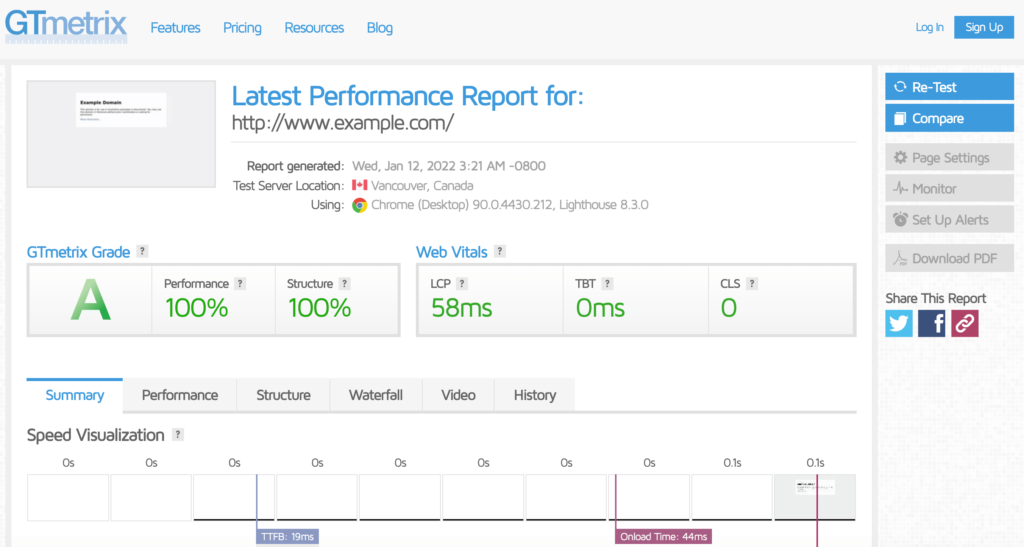The width and height of the screenshot is (1024, 547).
Task: Switch to the Waterfall tab
Action: [x=375, y=395]
